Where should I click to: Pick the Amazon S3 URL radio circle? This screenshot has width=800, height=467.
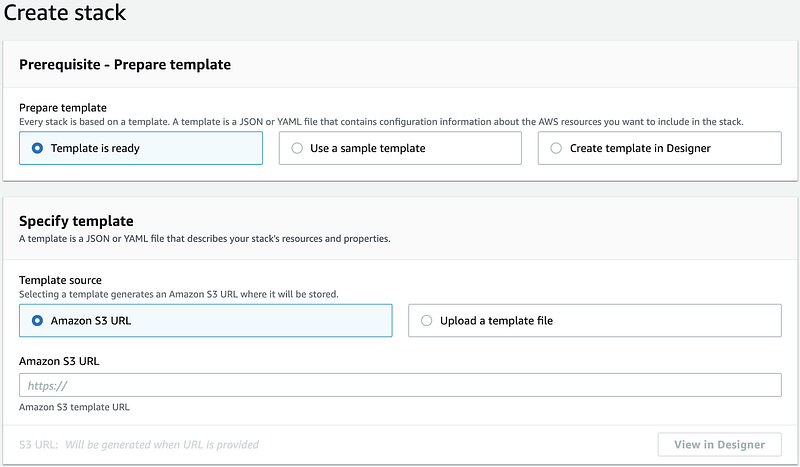click(x=37, y=321)
